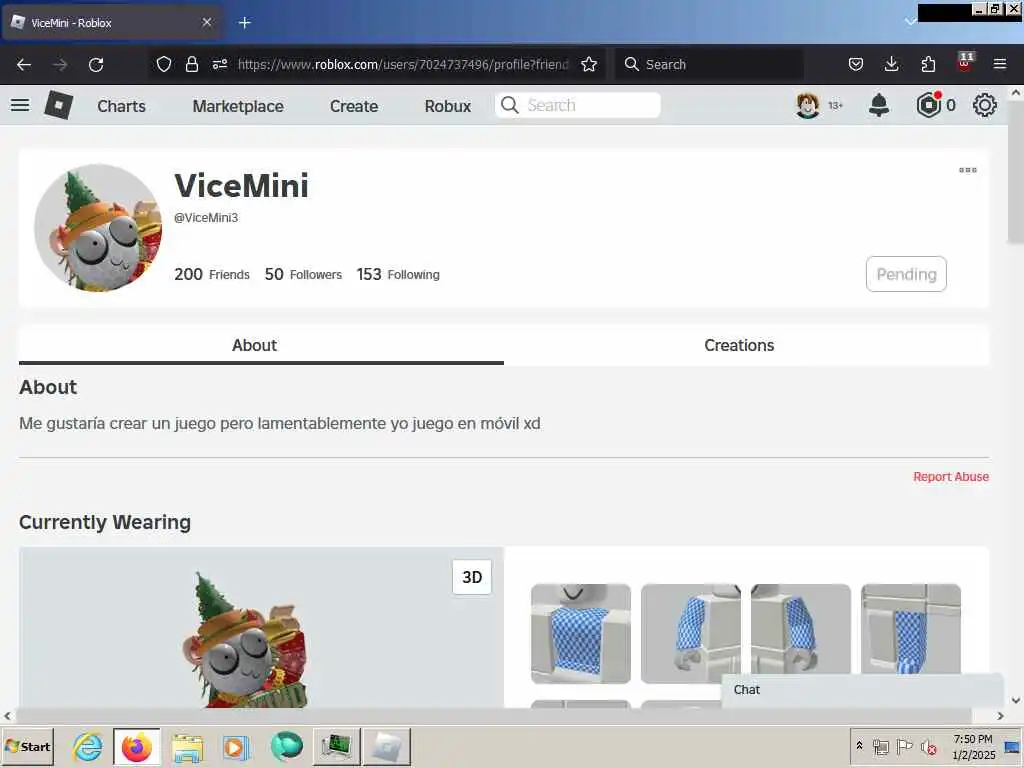This screenshot has width=1024, height=768.
Task: Open Robux in Roblox navbar
Action: point(448,106)
